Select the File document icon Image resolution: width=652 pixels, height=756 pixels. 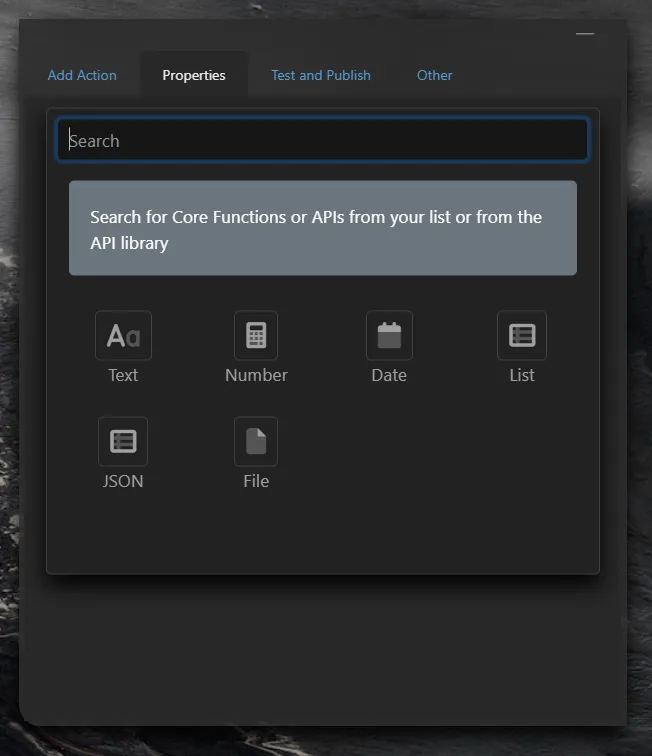(256, 441)
